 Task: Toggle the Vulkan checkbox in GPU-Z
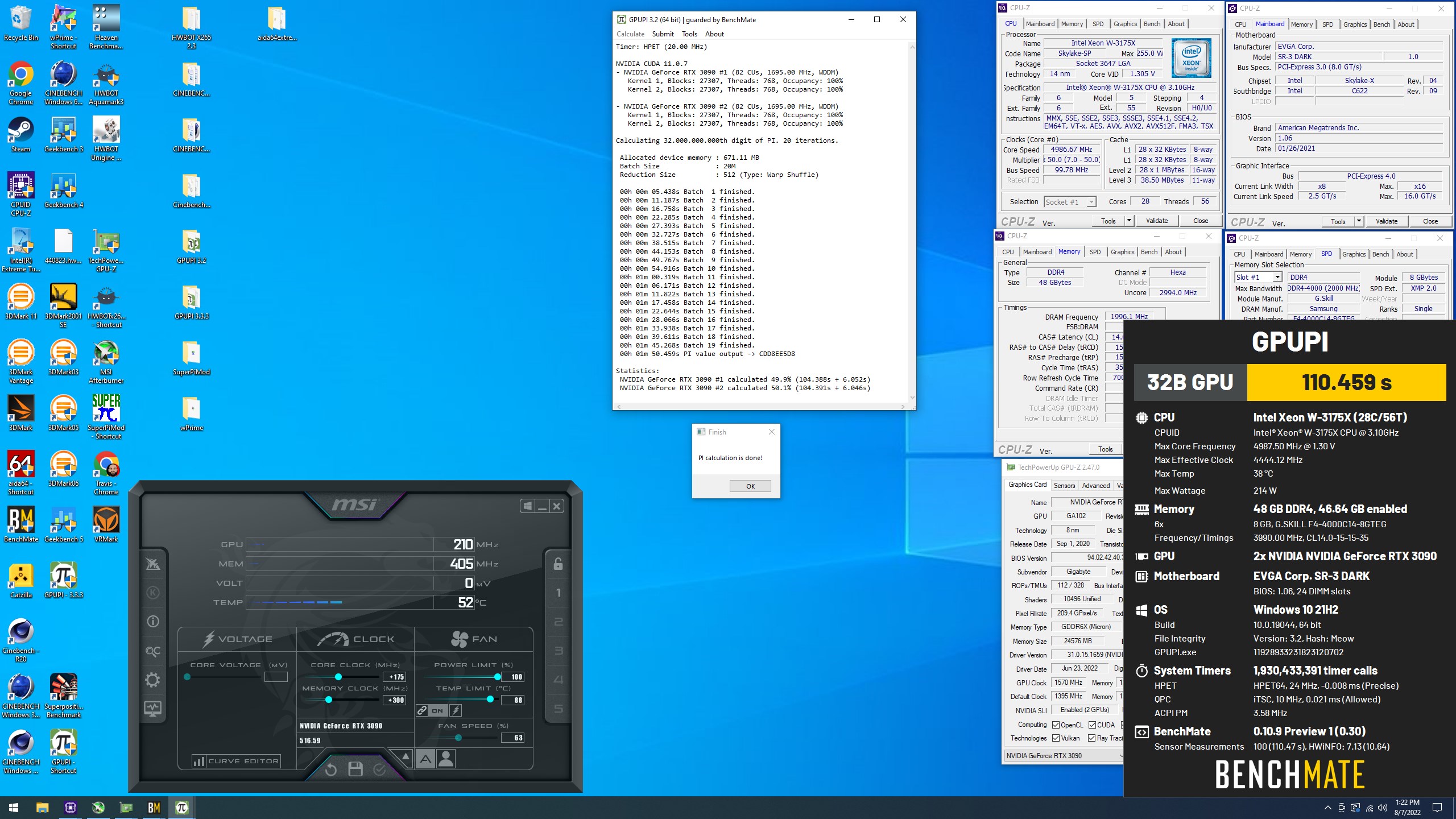1056,738
